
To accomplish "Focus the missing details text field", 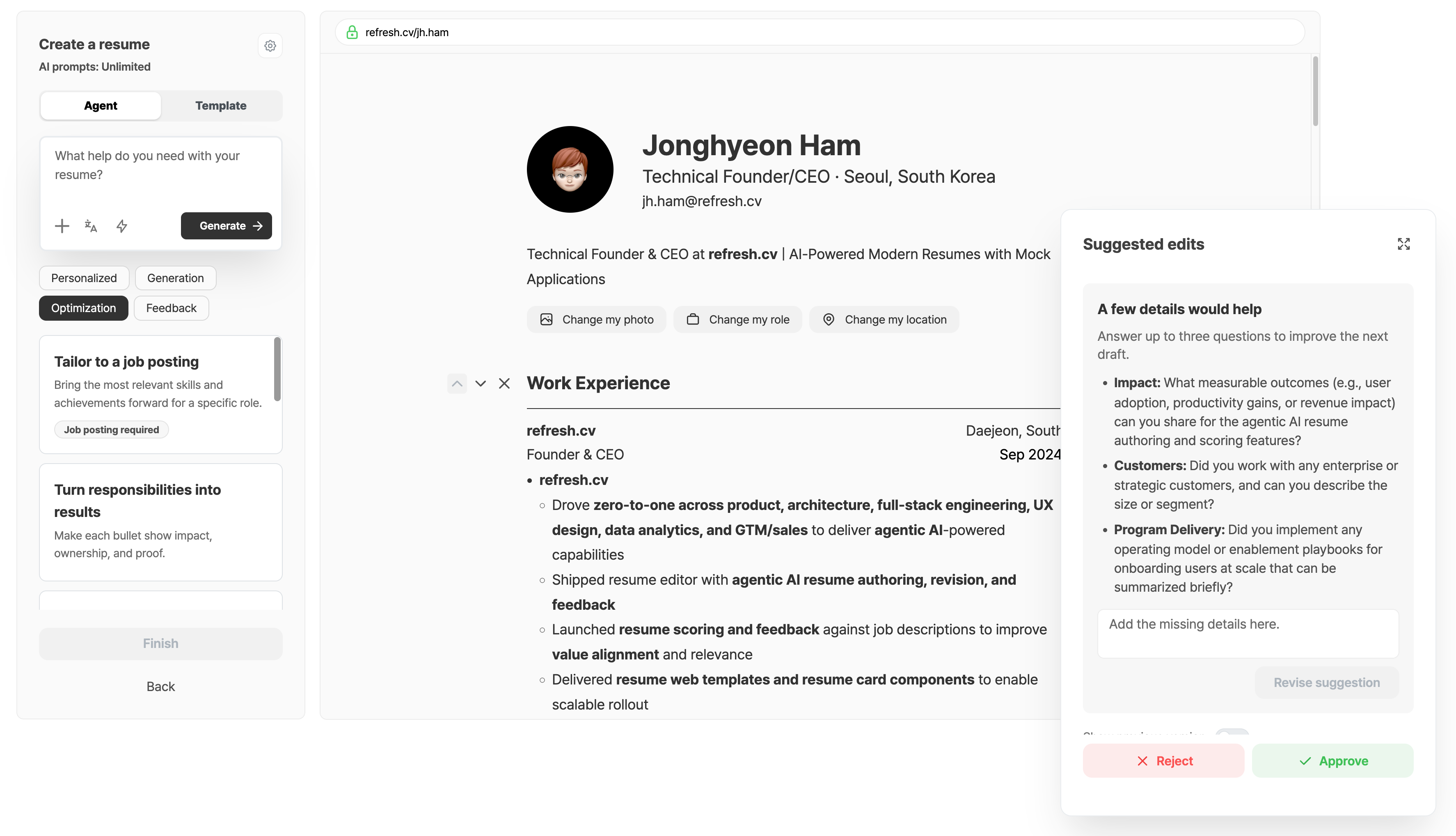I will (1248, 633).
